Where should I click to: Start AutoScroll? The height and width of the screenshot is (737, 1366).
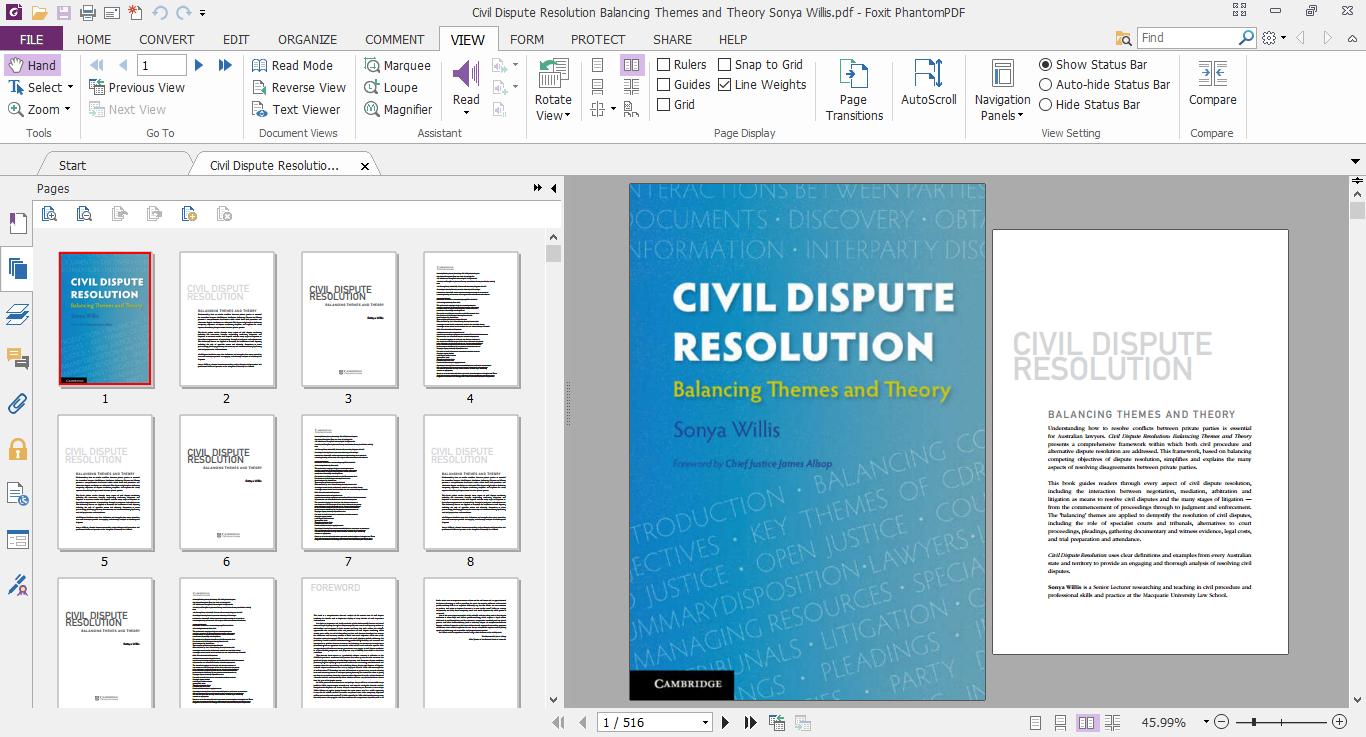[x=929, y=82]
